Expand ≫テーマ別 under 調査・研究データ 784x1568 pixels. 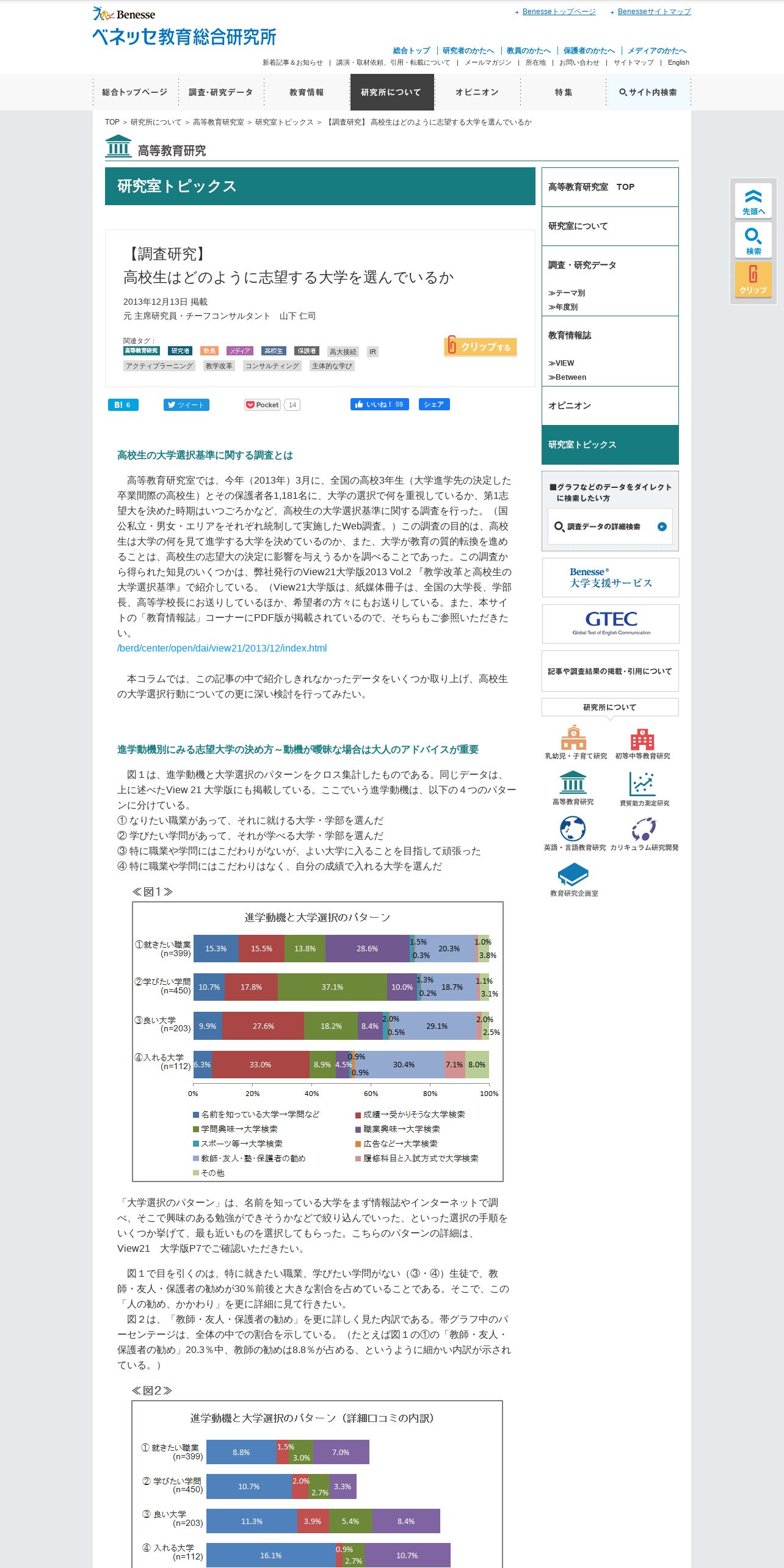pos(566,293)
